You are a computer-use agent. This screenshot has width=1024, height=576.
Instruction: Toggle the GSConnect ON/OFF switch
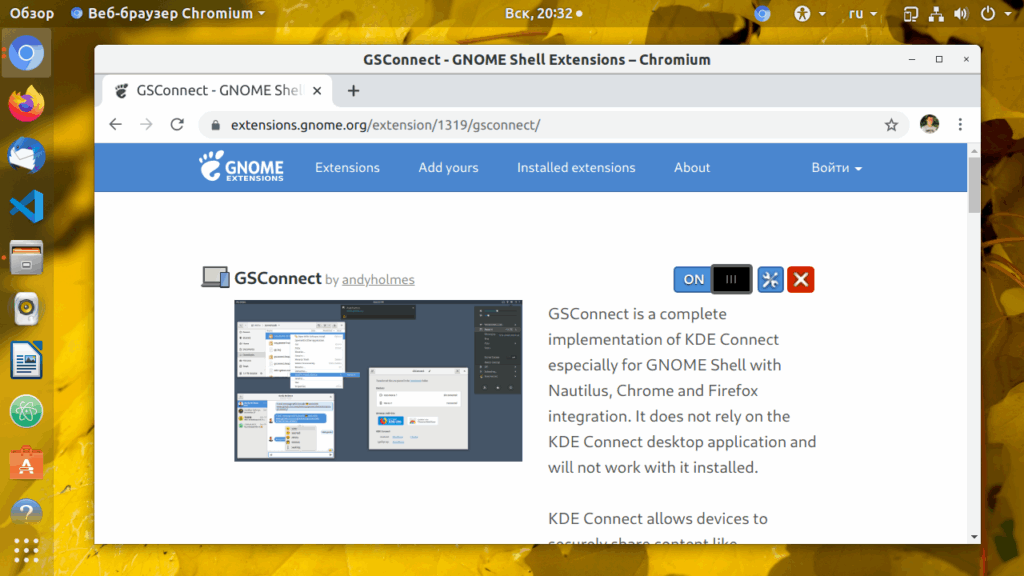[712, 280]
